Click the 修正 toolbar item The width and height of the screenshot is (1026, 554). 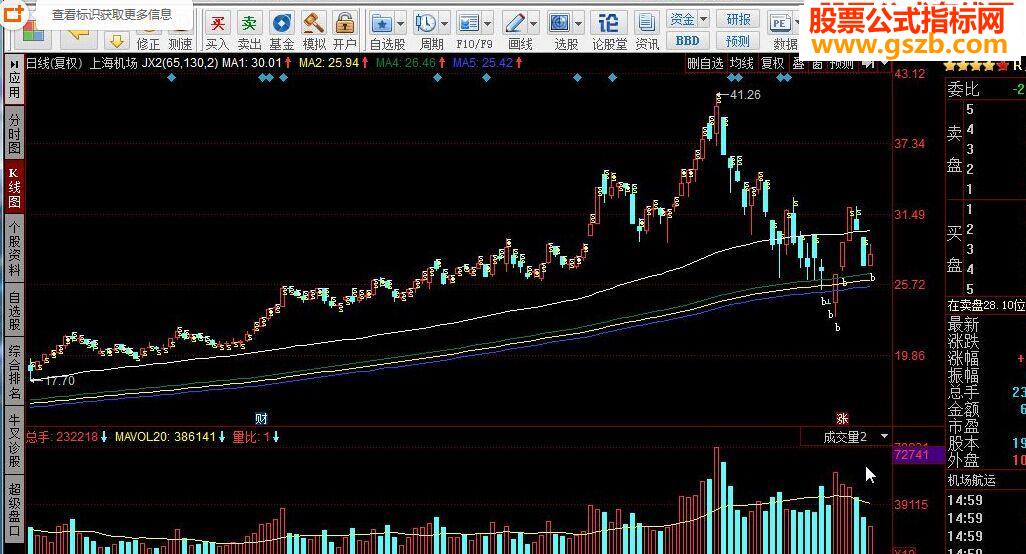(x=148, y=44)
